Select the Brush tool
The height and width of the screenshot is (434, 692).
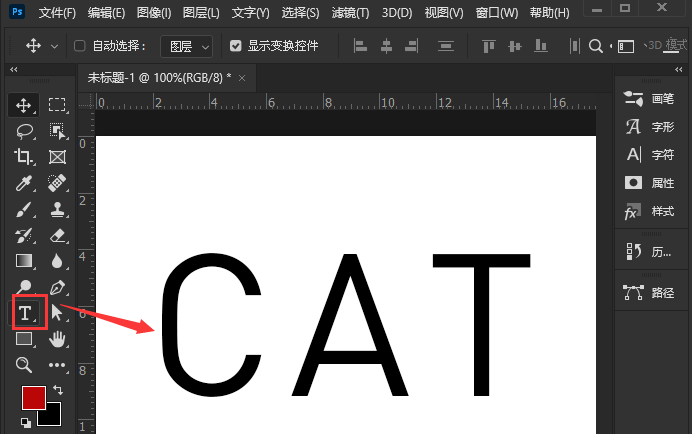(23, 209)
